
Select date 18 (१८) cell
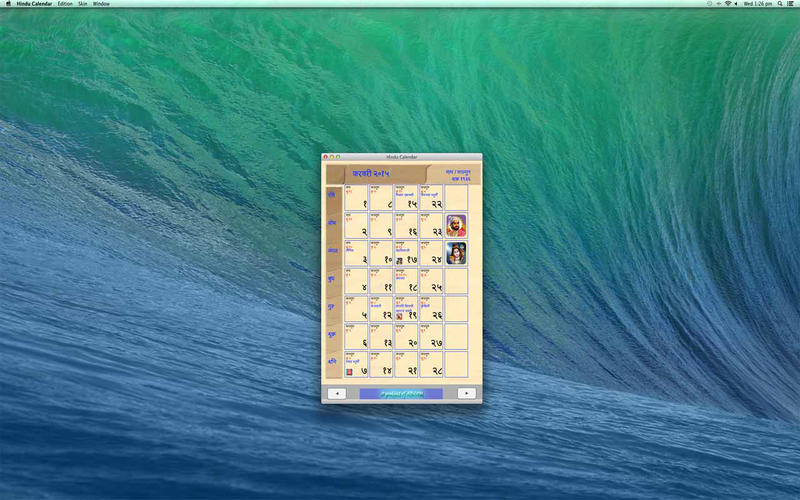click(x=406, y=281)
